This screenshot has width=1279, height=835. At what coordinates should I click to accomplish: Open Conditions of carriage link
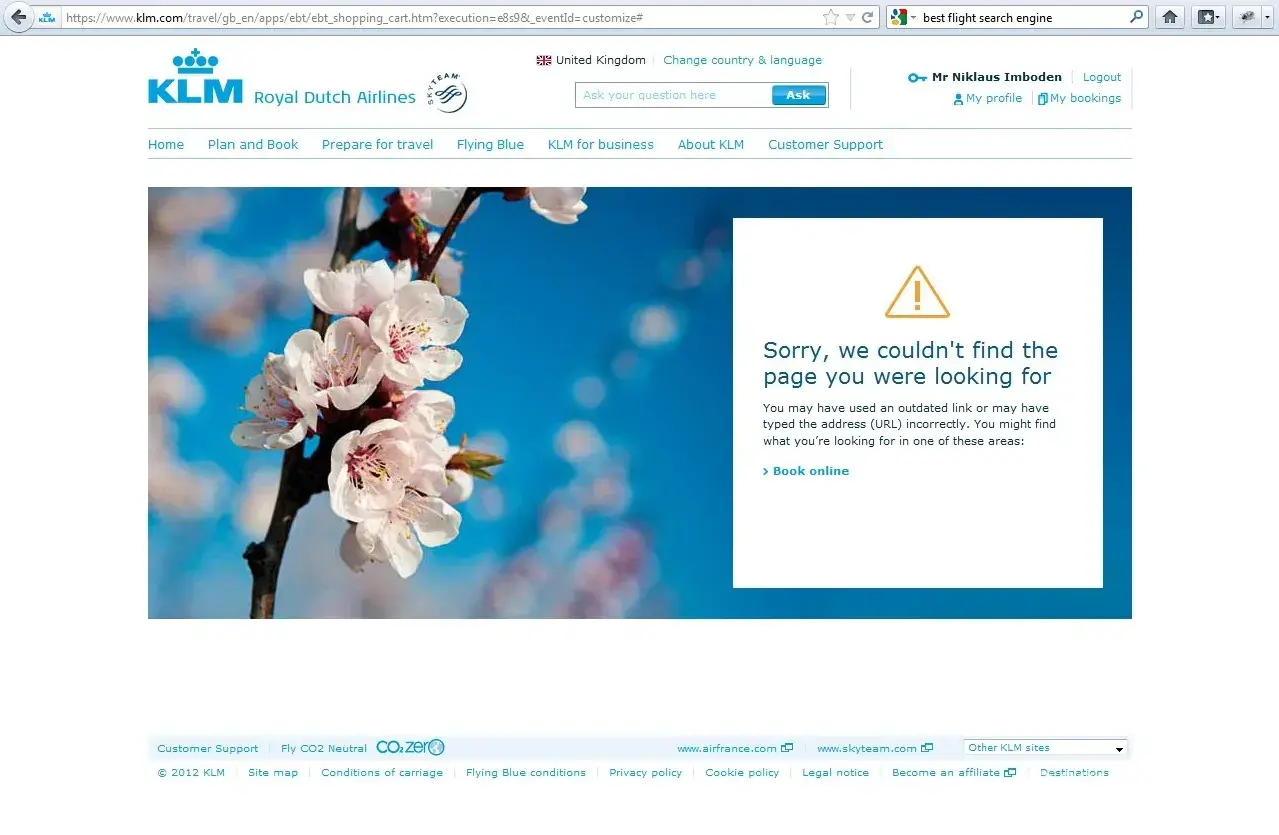(x=382, y=772)
